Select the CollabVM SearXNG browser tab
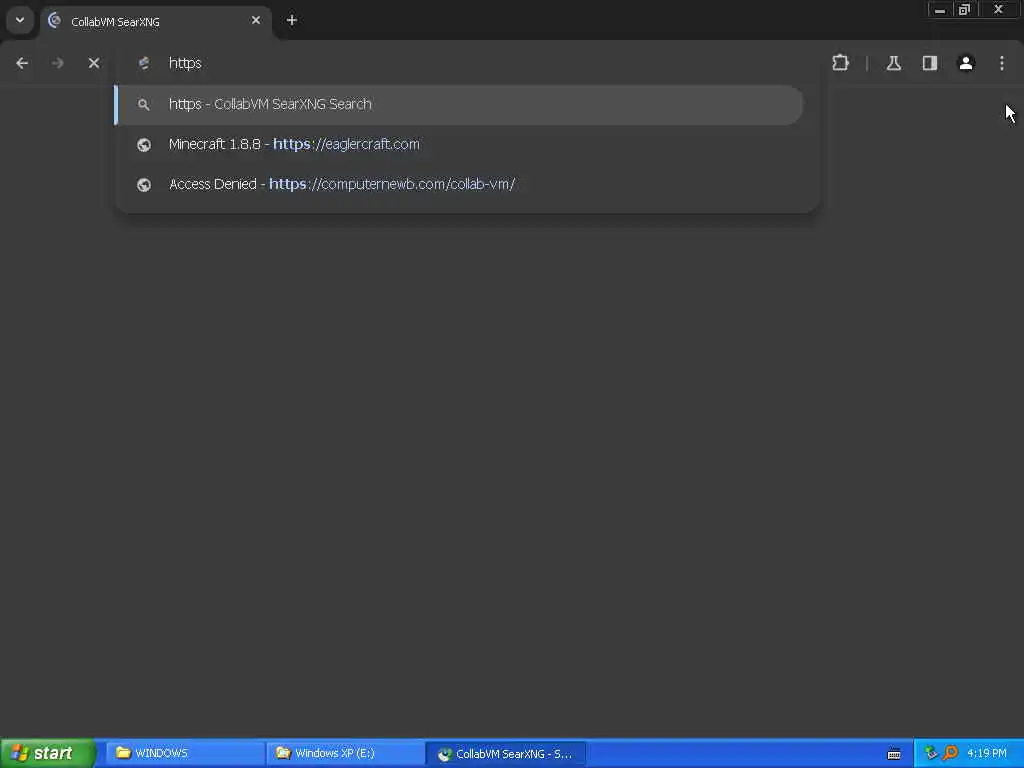The height and width of the screenshot is (768, 1024). tap(155, 22)
